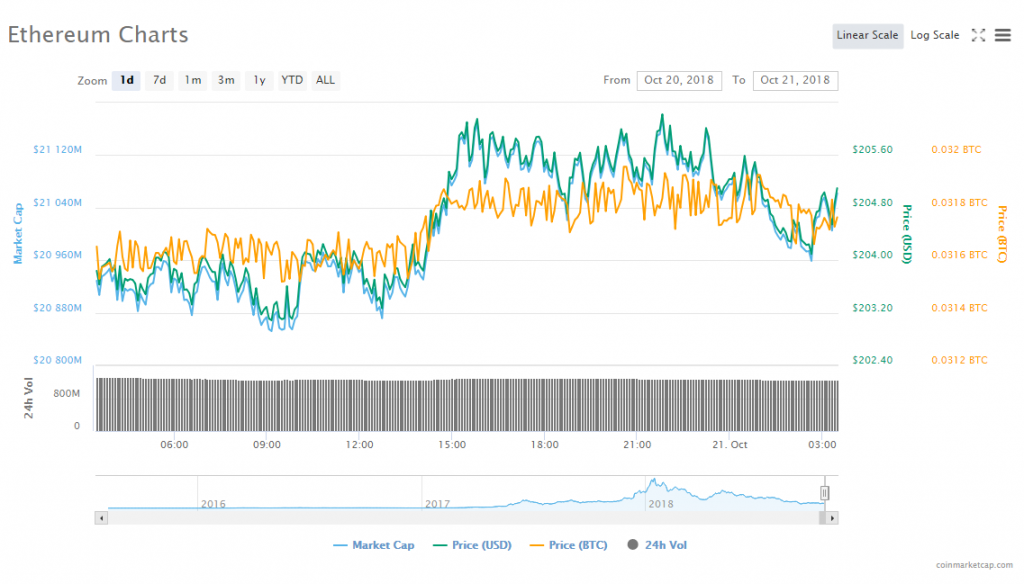This screenshot has height=584, width=1024.
Task: Toggle fullscreen chart view icon
Action: 978,35
